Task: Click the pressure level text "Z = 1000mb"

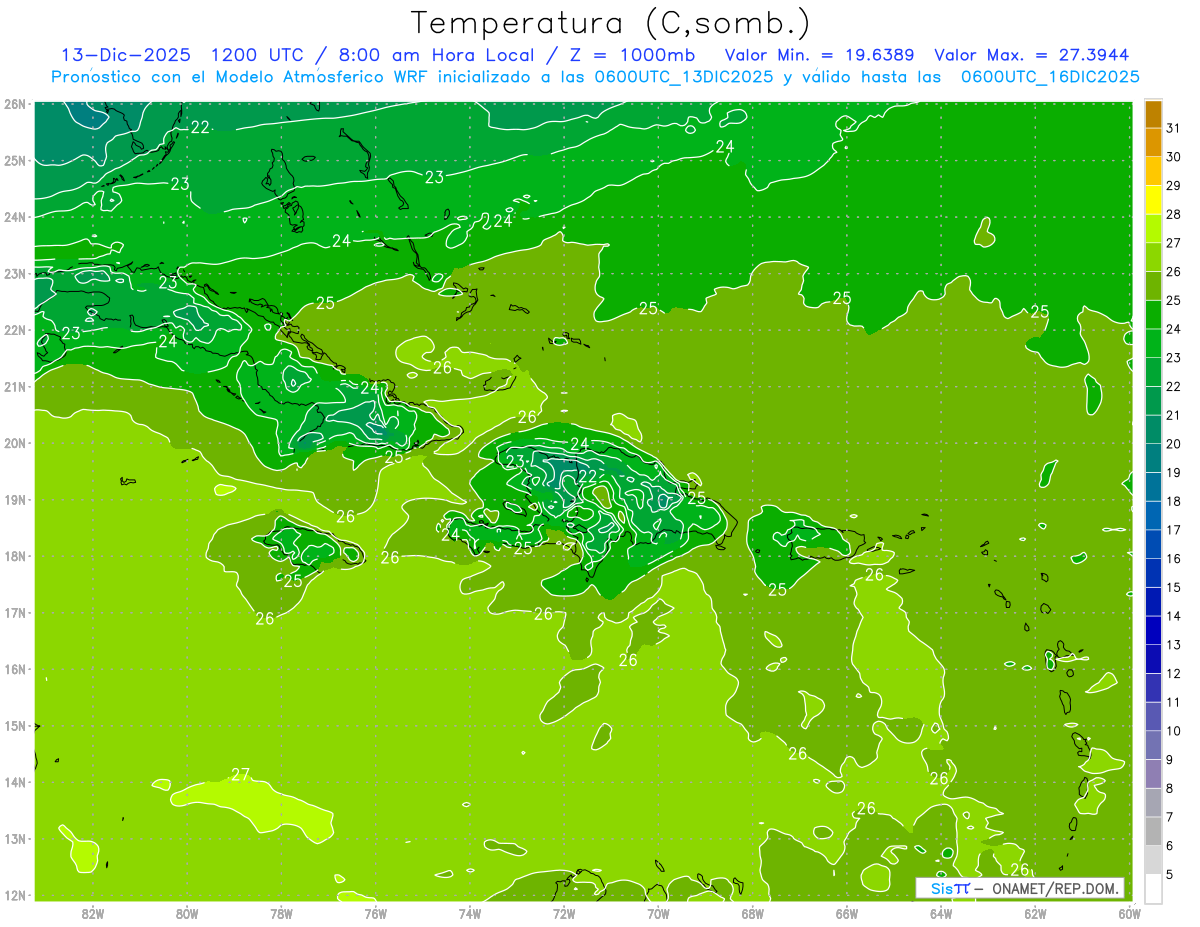Action: (x=633, y=55)
